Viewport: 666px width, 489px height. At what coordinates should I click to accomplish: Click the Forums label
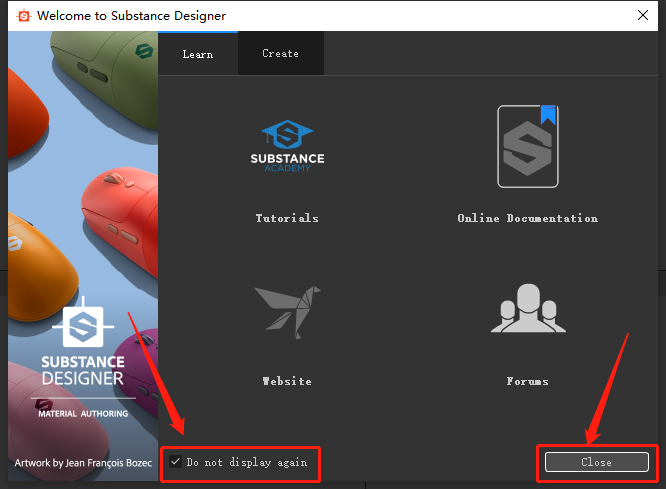[x=528, y=381]
